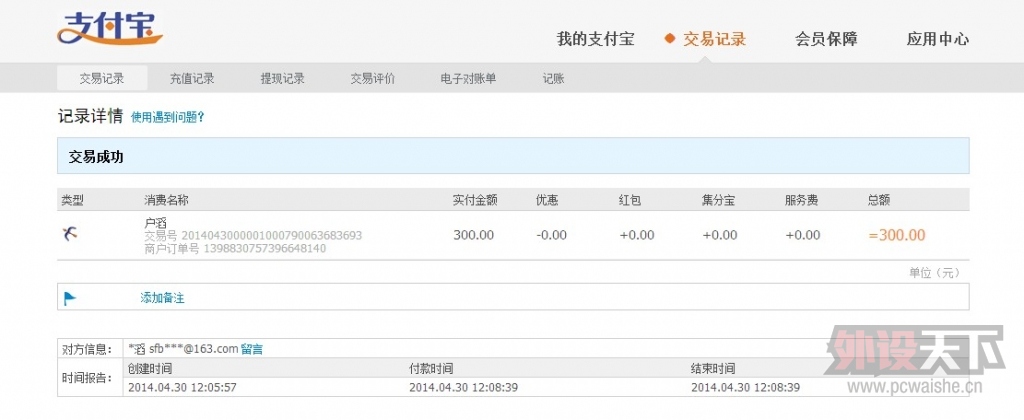The image size is (1024, 420).
Task: Open 我的支付宝 in the top navigation
Action: [595, 40]
